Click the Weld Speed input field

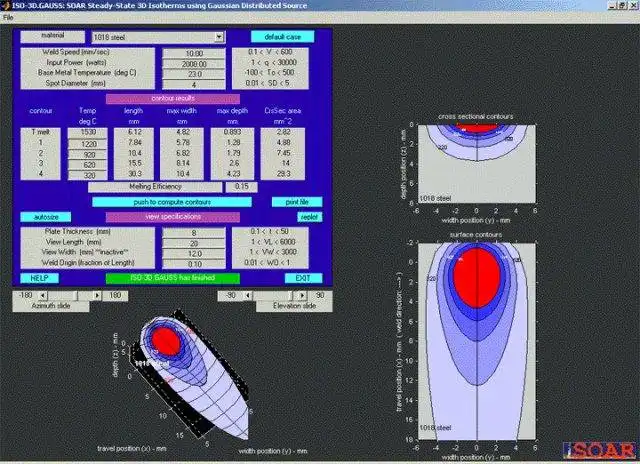point(194,53)
